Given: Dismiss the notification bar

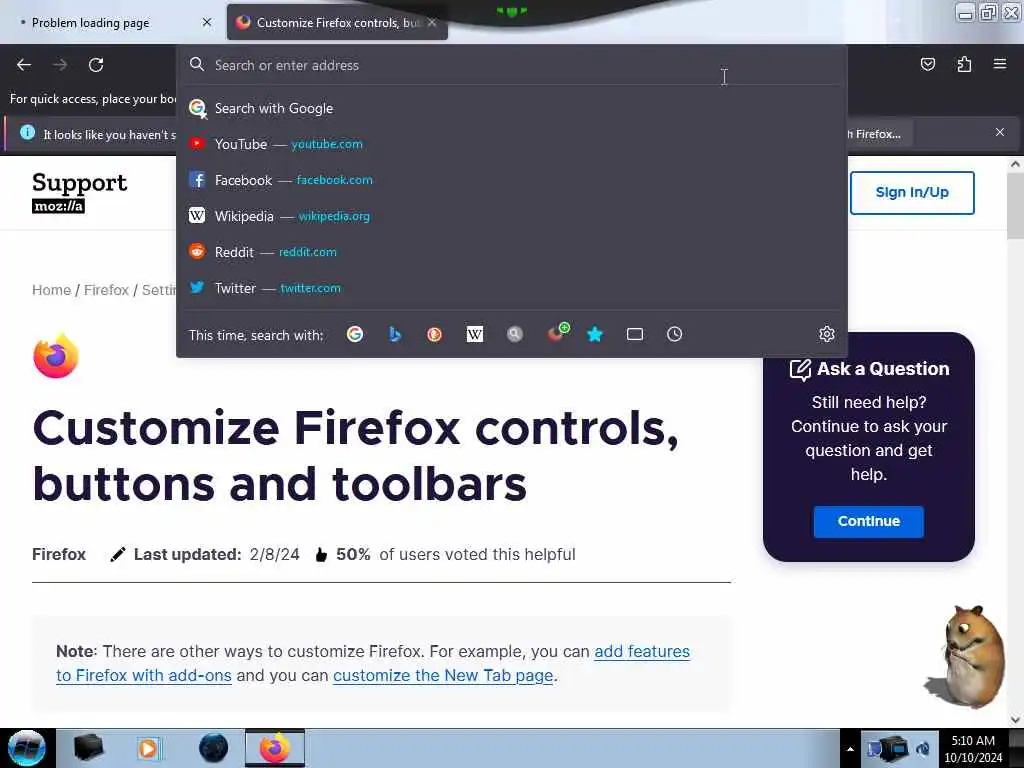Looking at the screenshot, I should coord(1000,133).
